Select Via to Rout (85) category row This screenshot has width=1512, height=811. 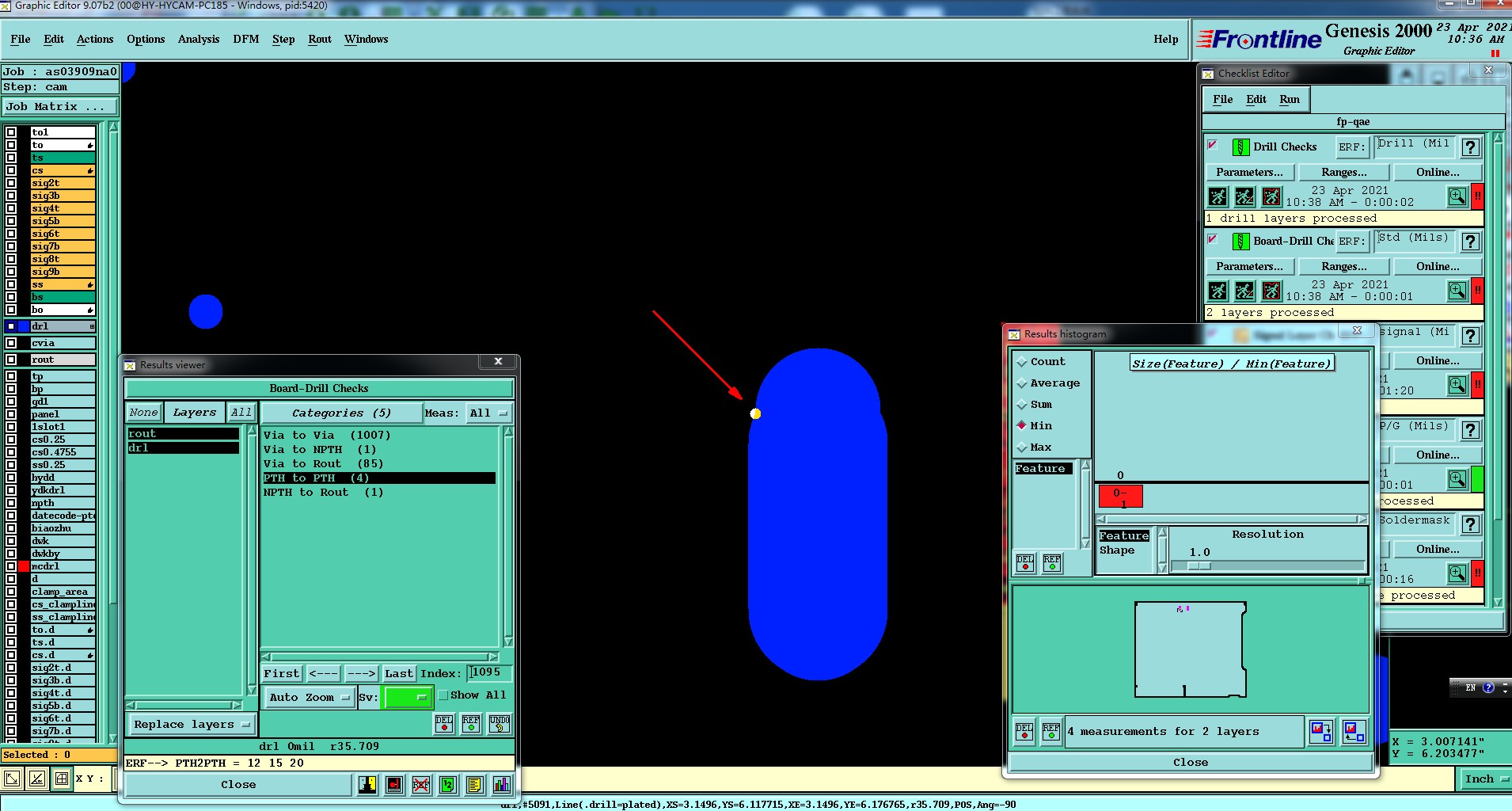coord(379,463)
